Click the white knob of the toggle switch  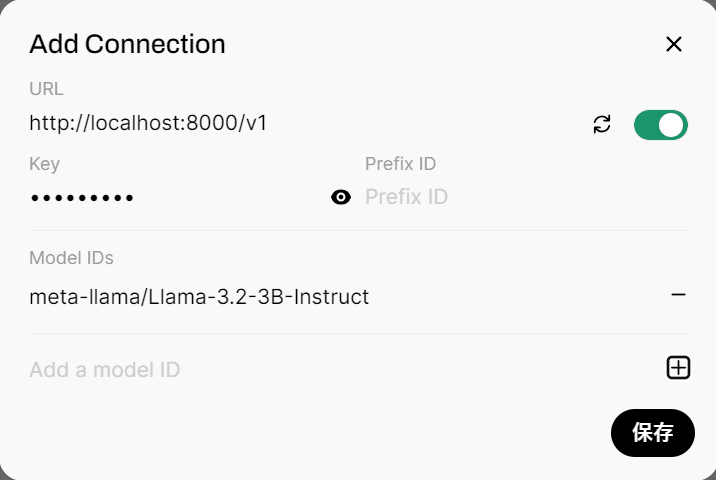672,124
